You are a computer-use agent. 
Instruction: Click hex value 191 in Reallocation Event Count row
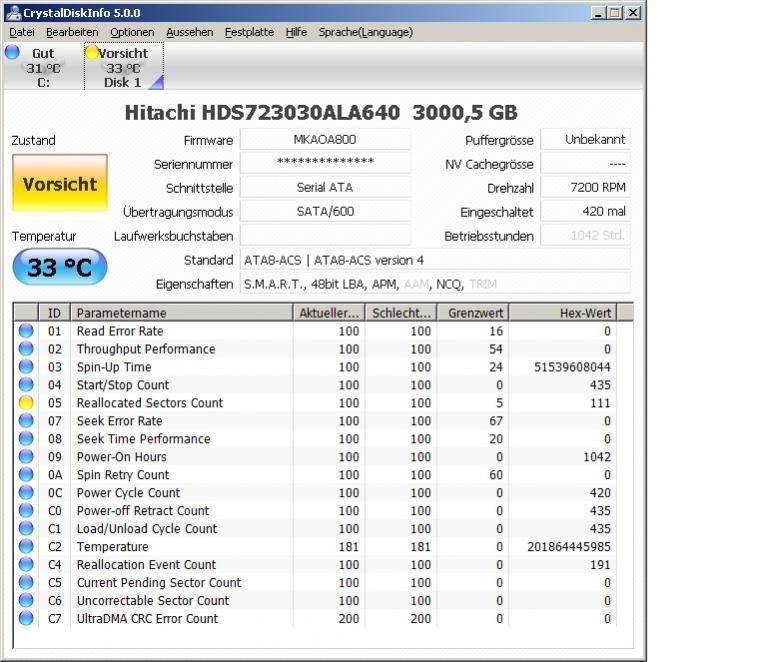pyautogui.click(x=600, y=564)
